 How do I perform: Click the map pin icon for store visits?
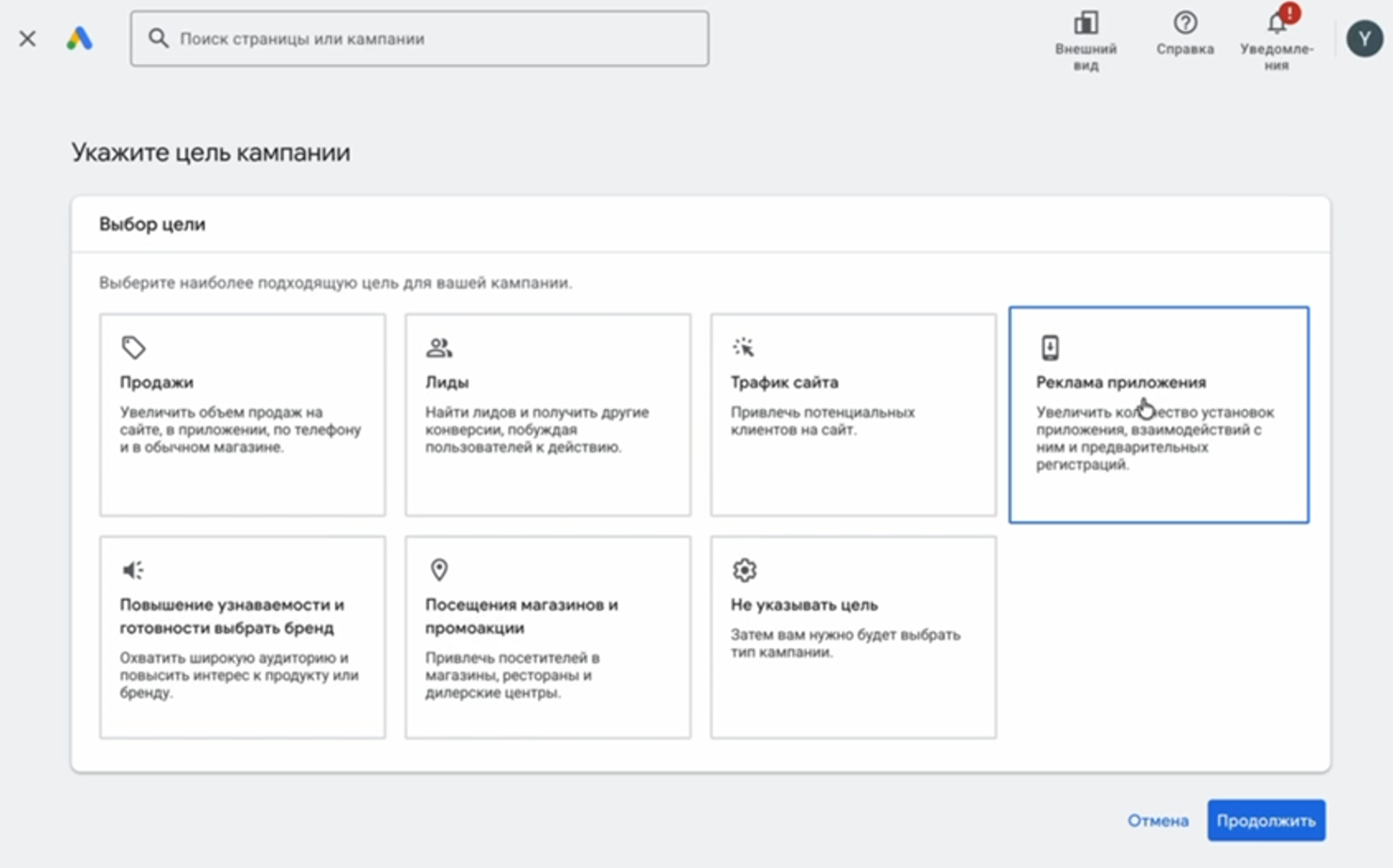tap(440, 569)
